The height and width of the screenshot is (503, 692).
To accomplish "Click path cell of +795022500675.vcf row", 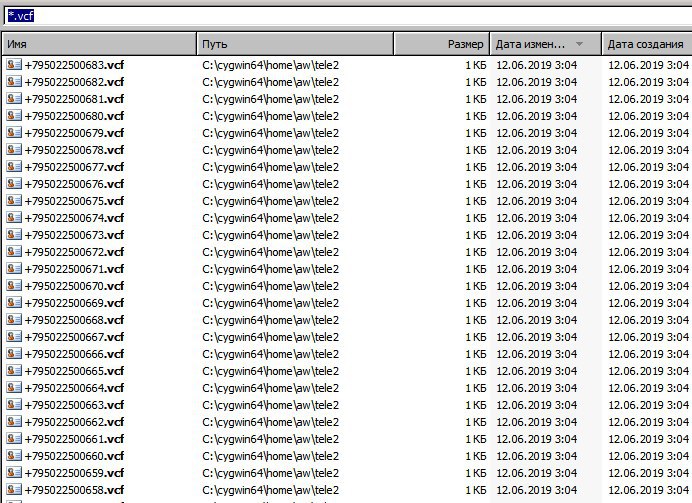I will 271,201.
